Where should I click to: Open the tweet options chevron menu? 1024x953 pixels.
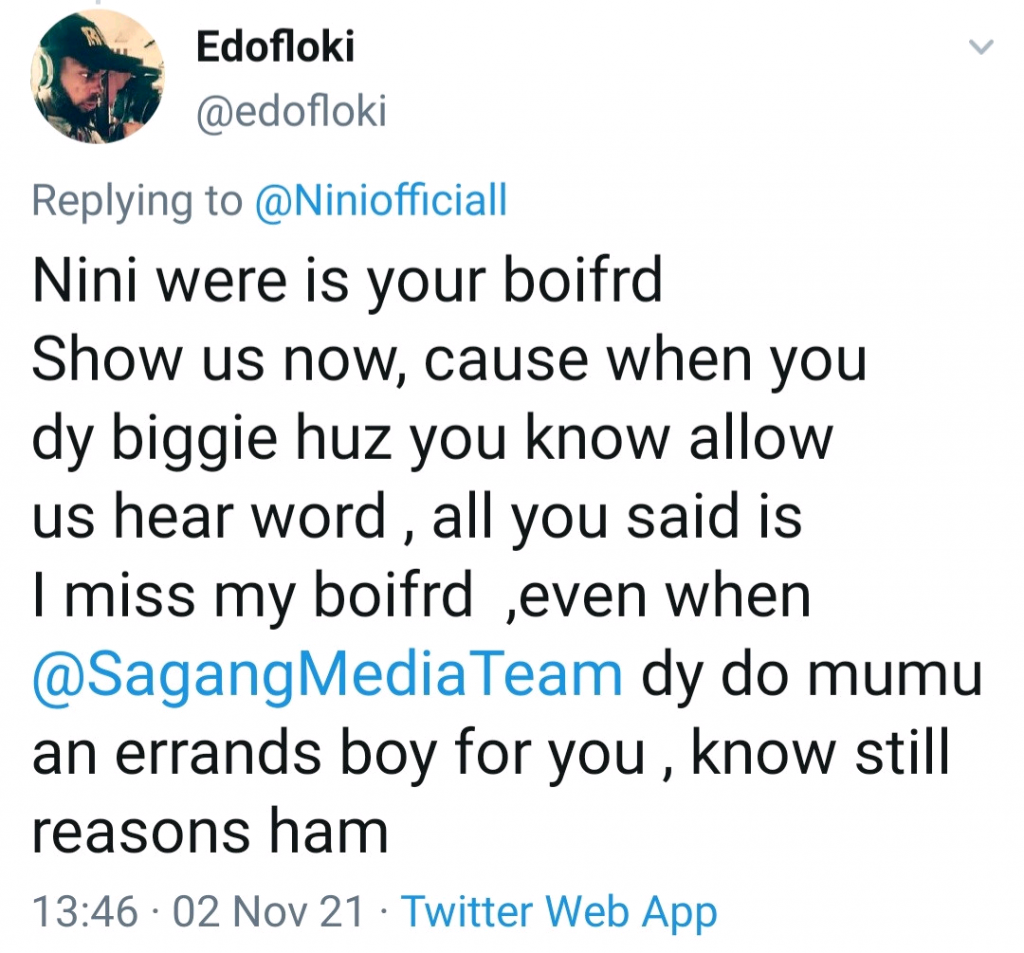point(982,46)
